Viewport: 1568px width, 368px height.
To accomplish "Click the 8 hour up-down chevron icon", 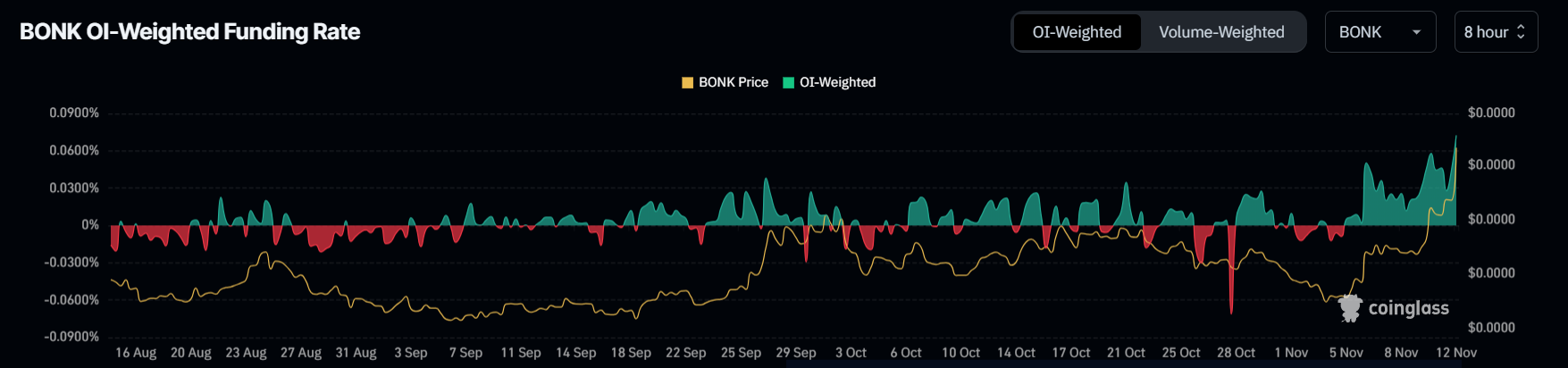I will click(1521, 32).
